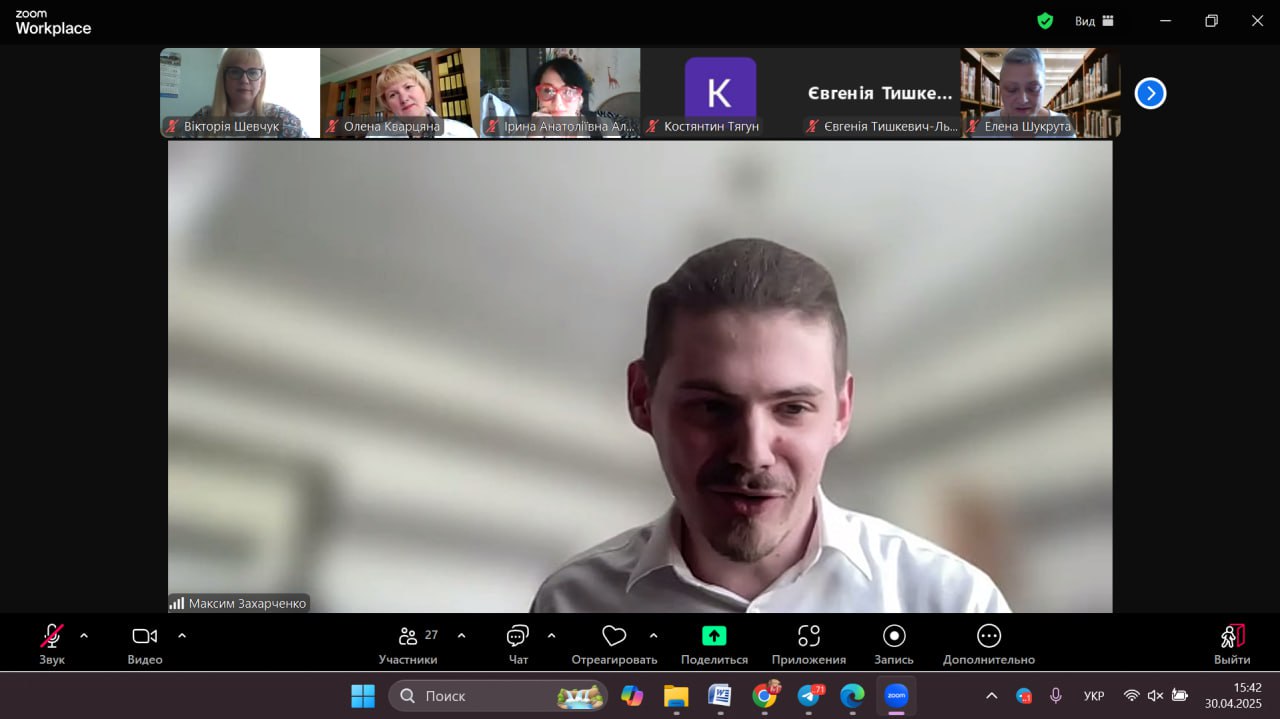Toggle system volume mute icon in the tray
The width and height of the screenshot is (1280, 719).
click(x=1156, y=696)
